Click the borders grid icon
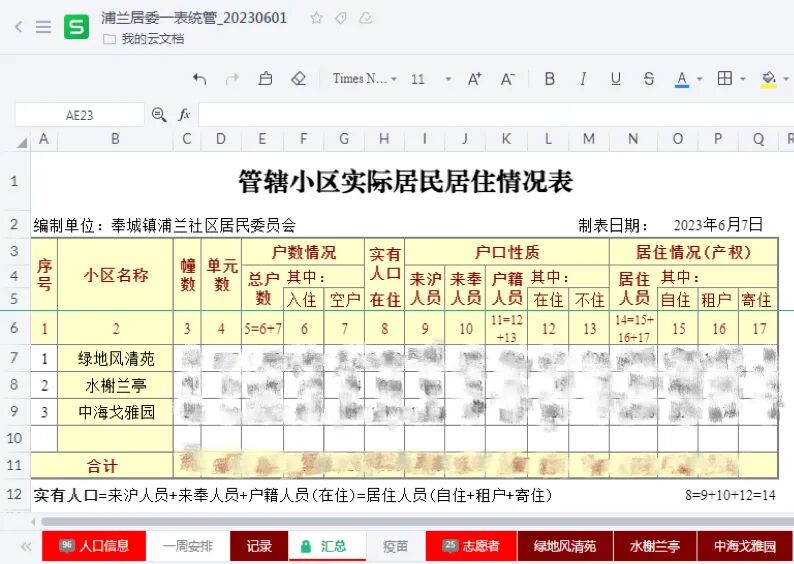This screenshot has width=794, height=564. [725, 78]
